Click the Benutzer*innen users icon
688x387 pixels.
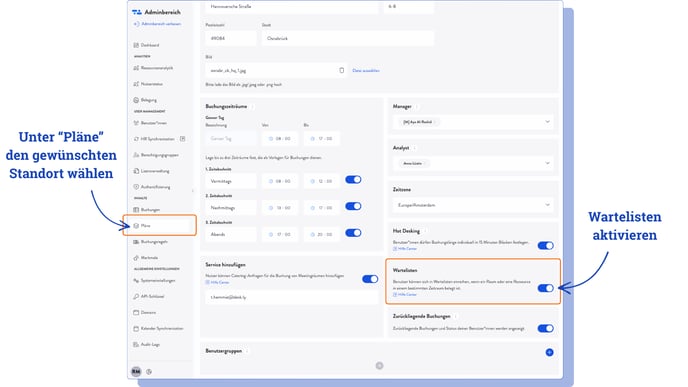point(136,123)
